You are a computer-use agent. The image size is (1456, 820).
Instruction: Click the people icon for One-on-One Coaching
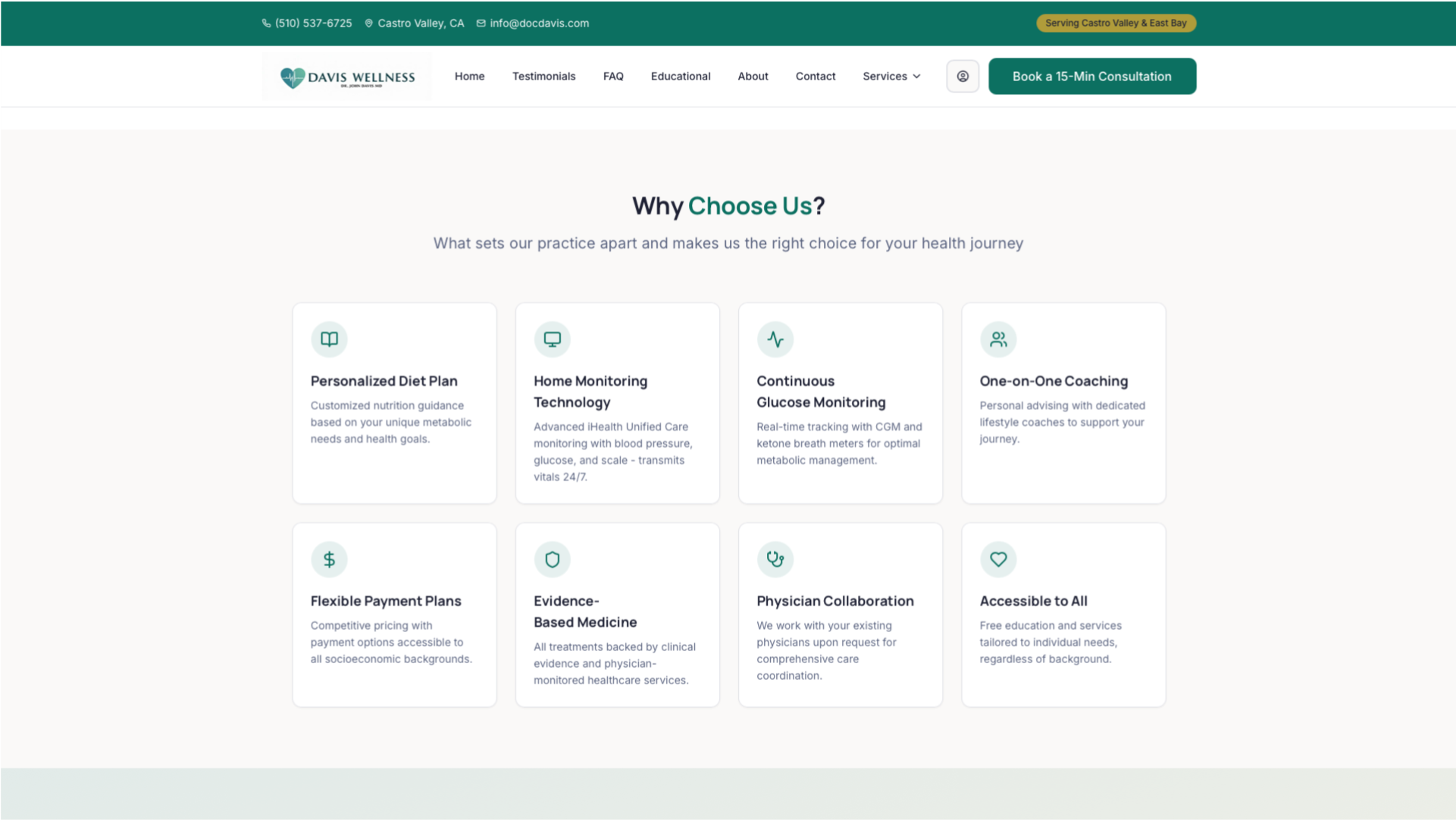[x=998, y=339]
